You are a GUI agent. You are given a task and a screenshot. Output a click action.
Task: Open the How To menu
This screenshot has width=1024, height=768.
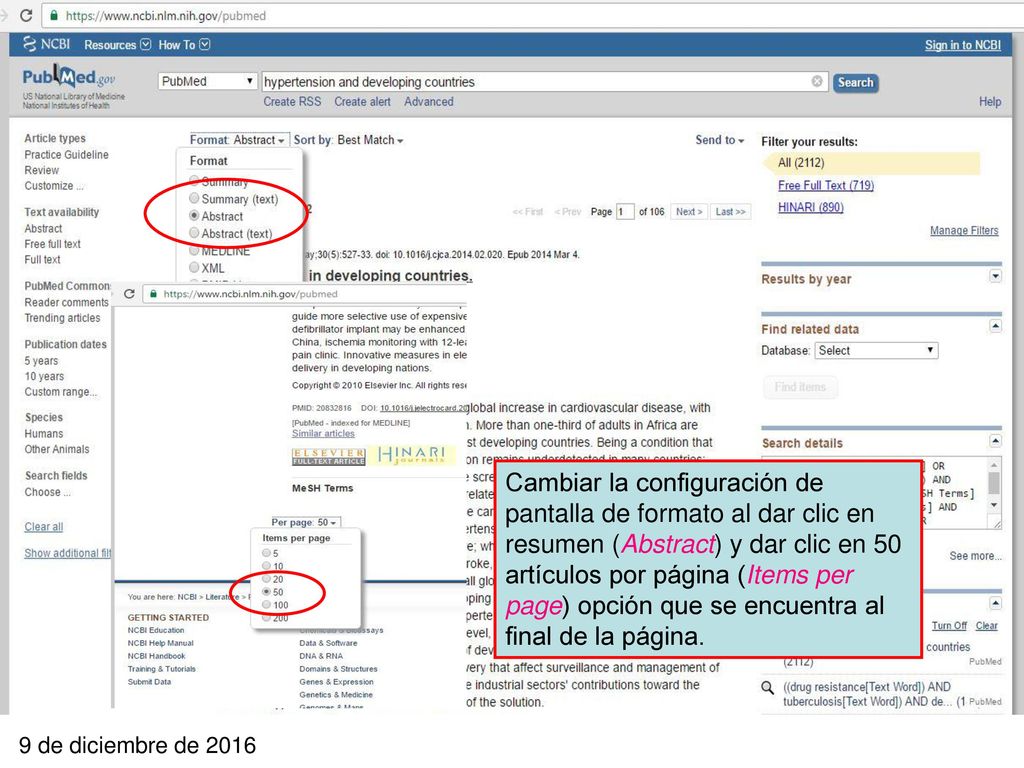point(184,44)
